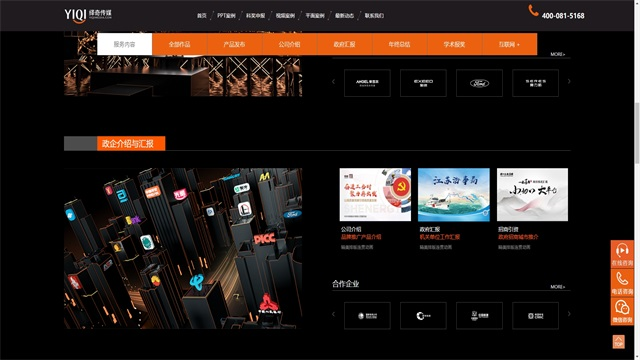Open 平面案例 in the top navigation
Screen dimensions: 640x360
point(315,16)
